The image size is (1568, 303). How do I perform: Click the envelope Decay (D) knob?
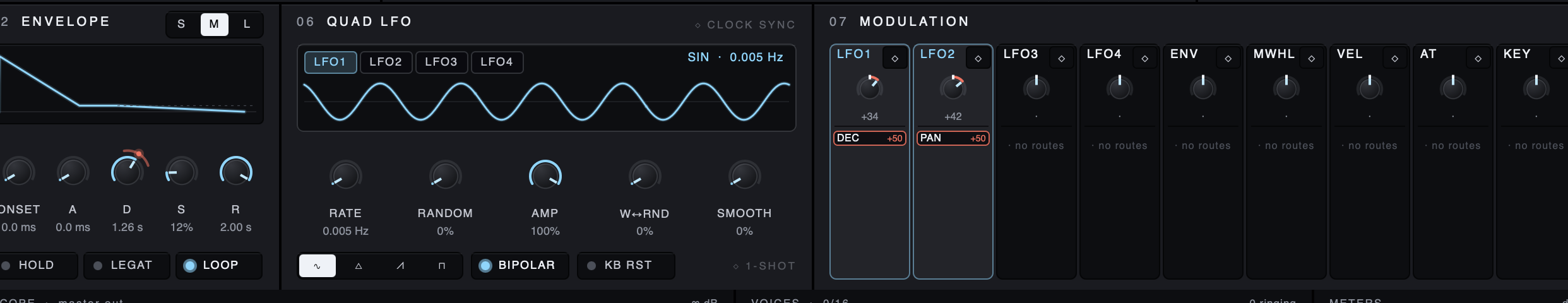click(x=127, y=172)
